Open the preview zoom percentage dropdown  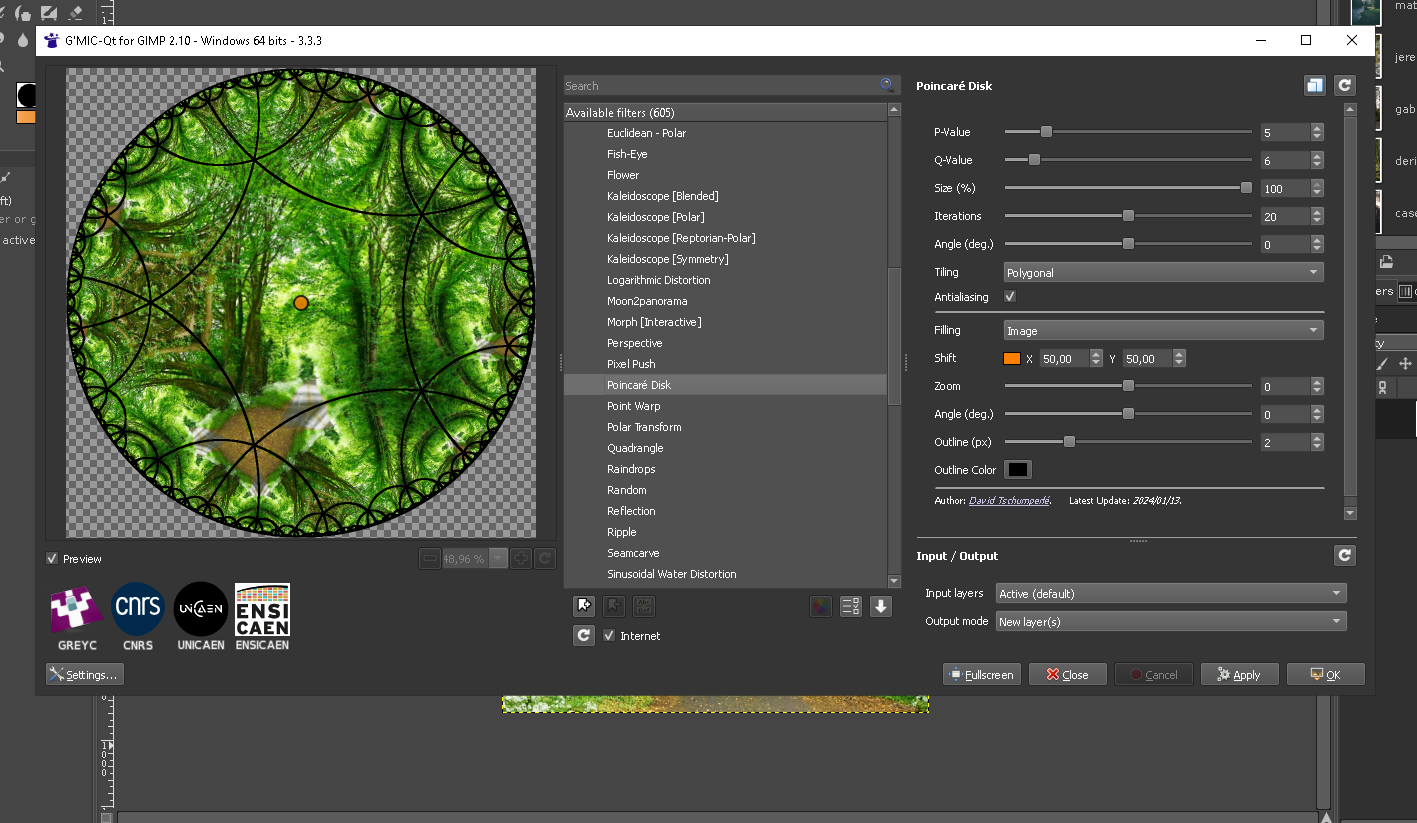(x=498, y=559)
